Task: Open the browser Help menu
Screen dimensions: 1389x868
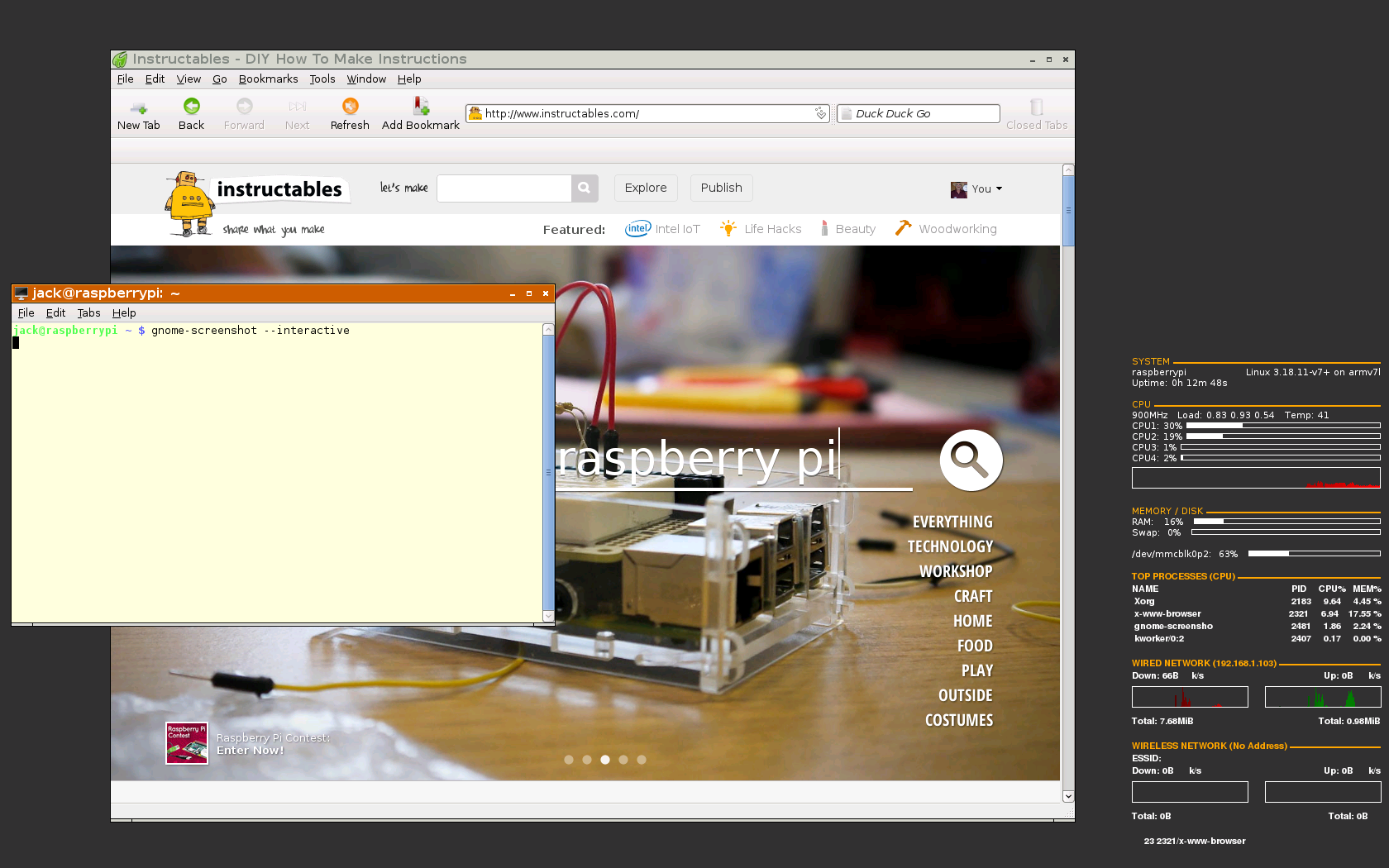Action: coord(409,79)
